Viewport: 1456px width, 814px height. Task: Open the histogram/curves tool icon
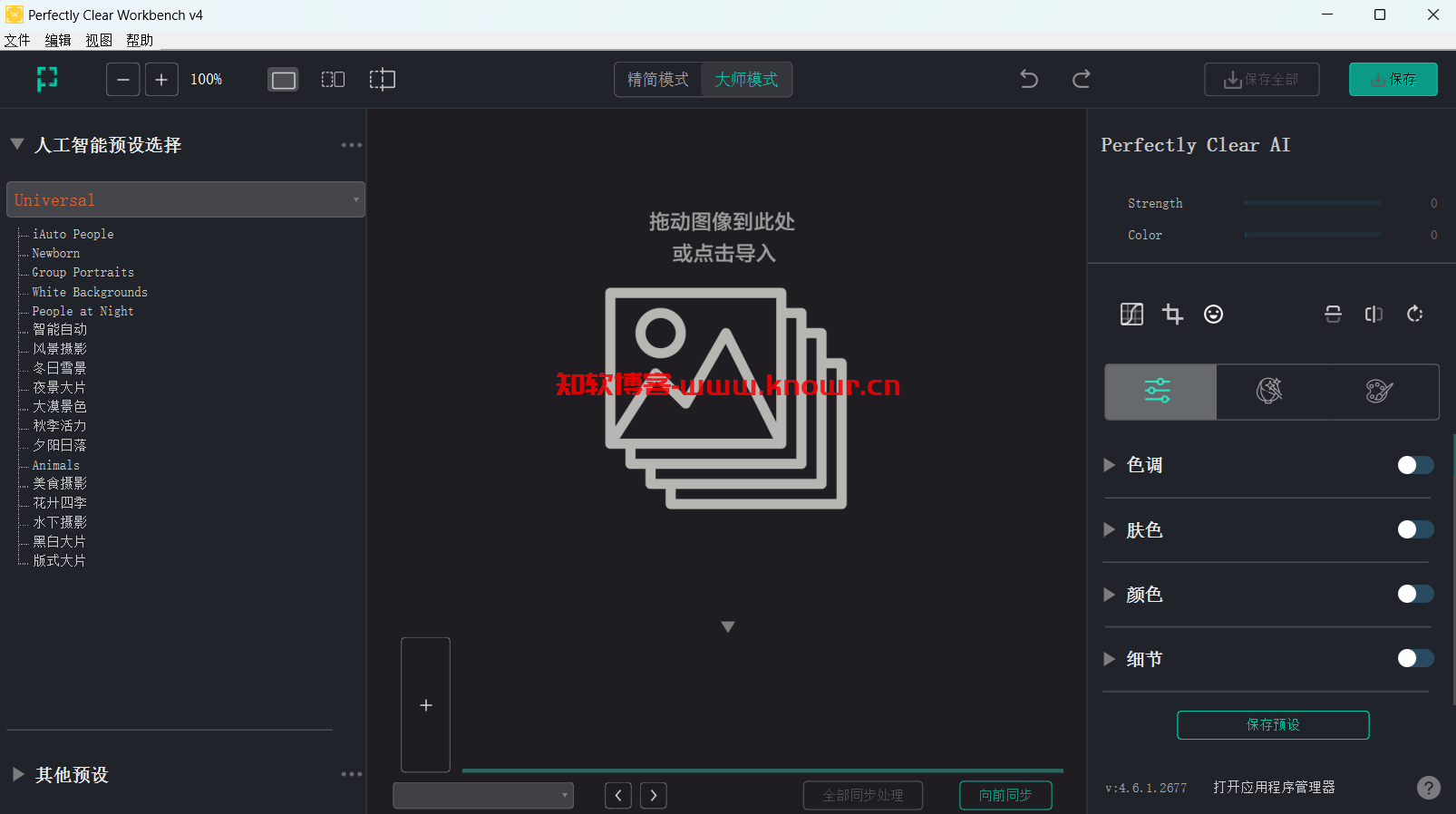tap(1131, 314)
